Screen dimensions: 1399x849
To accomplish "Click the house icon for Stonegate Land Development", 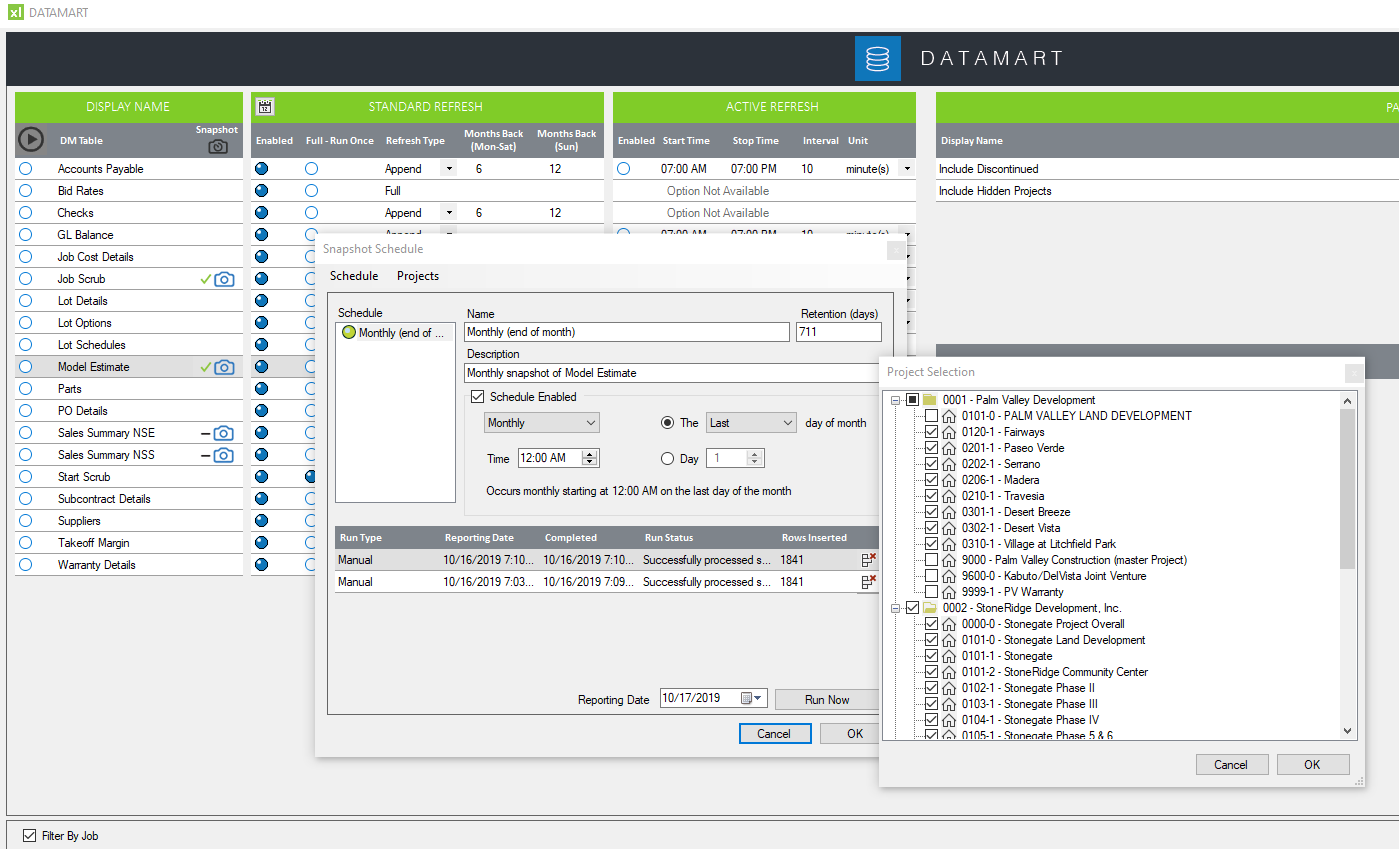I will click(x=949, y=640).
